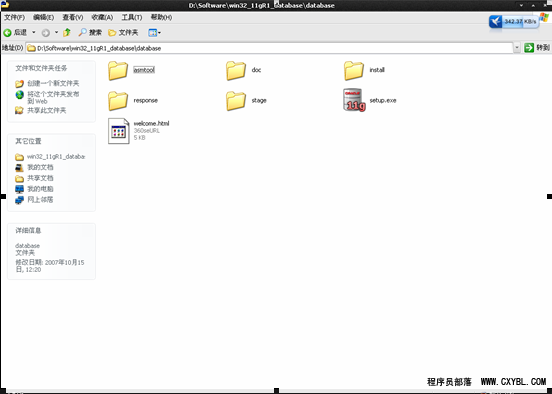552x394 pixels.
Task: Open the Favorites (A) menu
Action: pyautogui.click(x=102, y=17)
